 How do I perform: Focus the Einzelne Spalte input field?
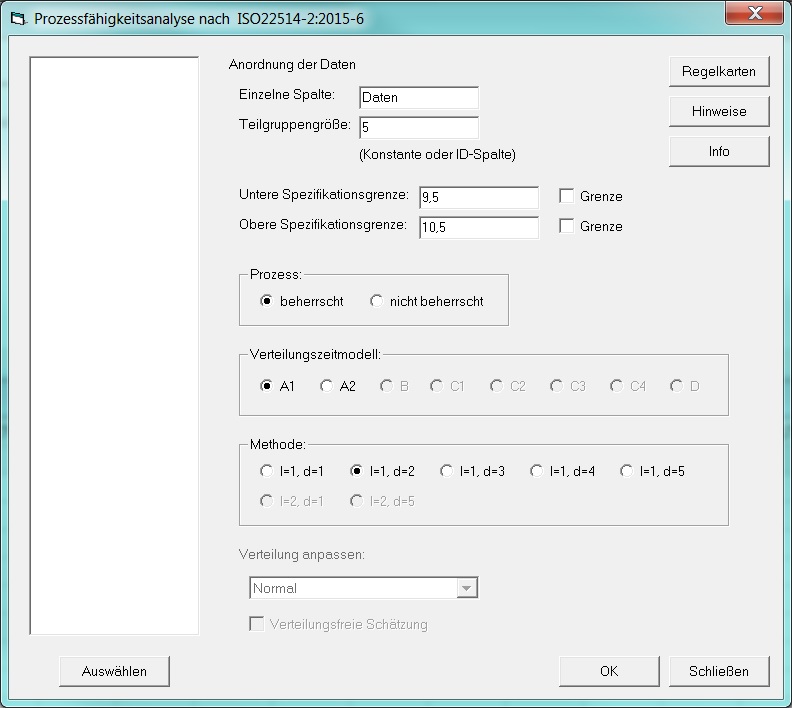(419, 97)
